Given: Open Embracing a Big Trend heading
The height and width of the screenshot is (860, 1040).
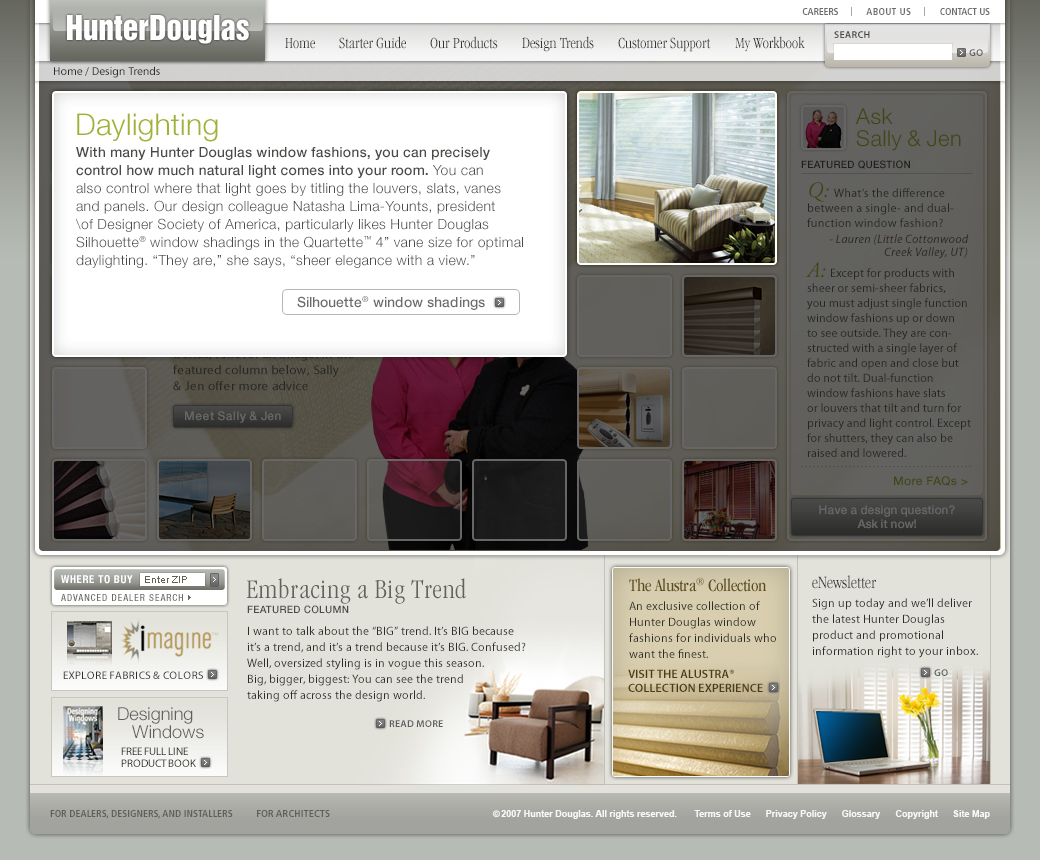Looking at the screenshot, I should point(356,589).
